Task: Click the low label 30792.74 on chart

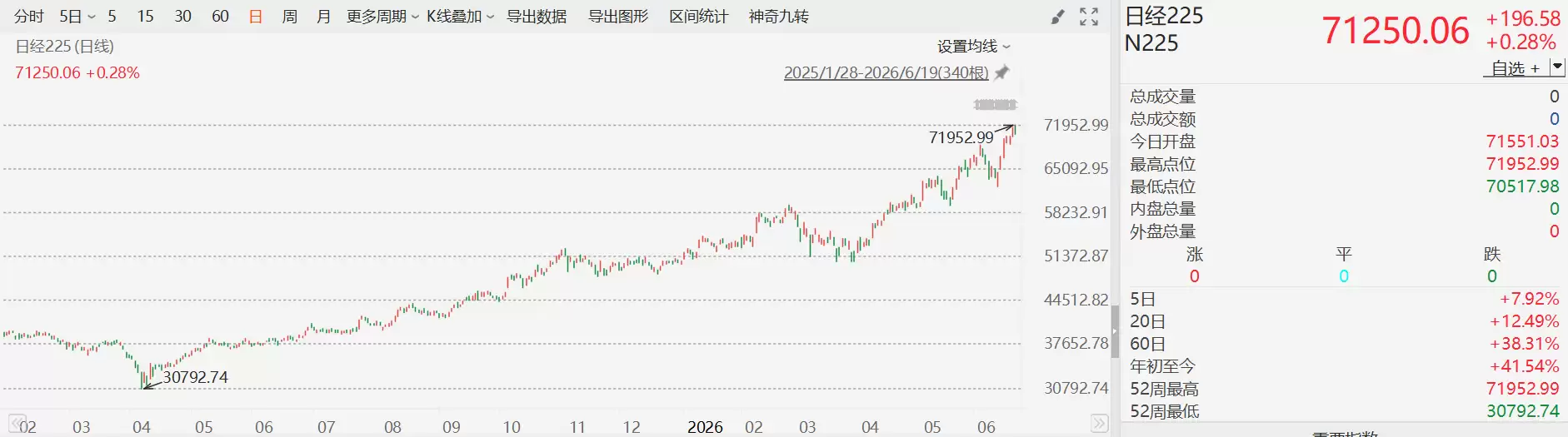Action: [x=196, y=377]
